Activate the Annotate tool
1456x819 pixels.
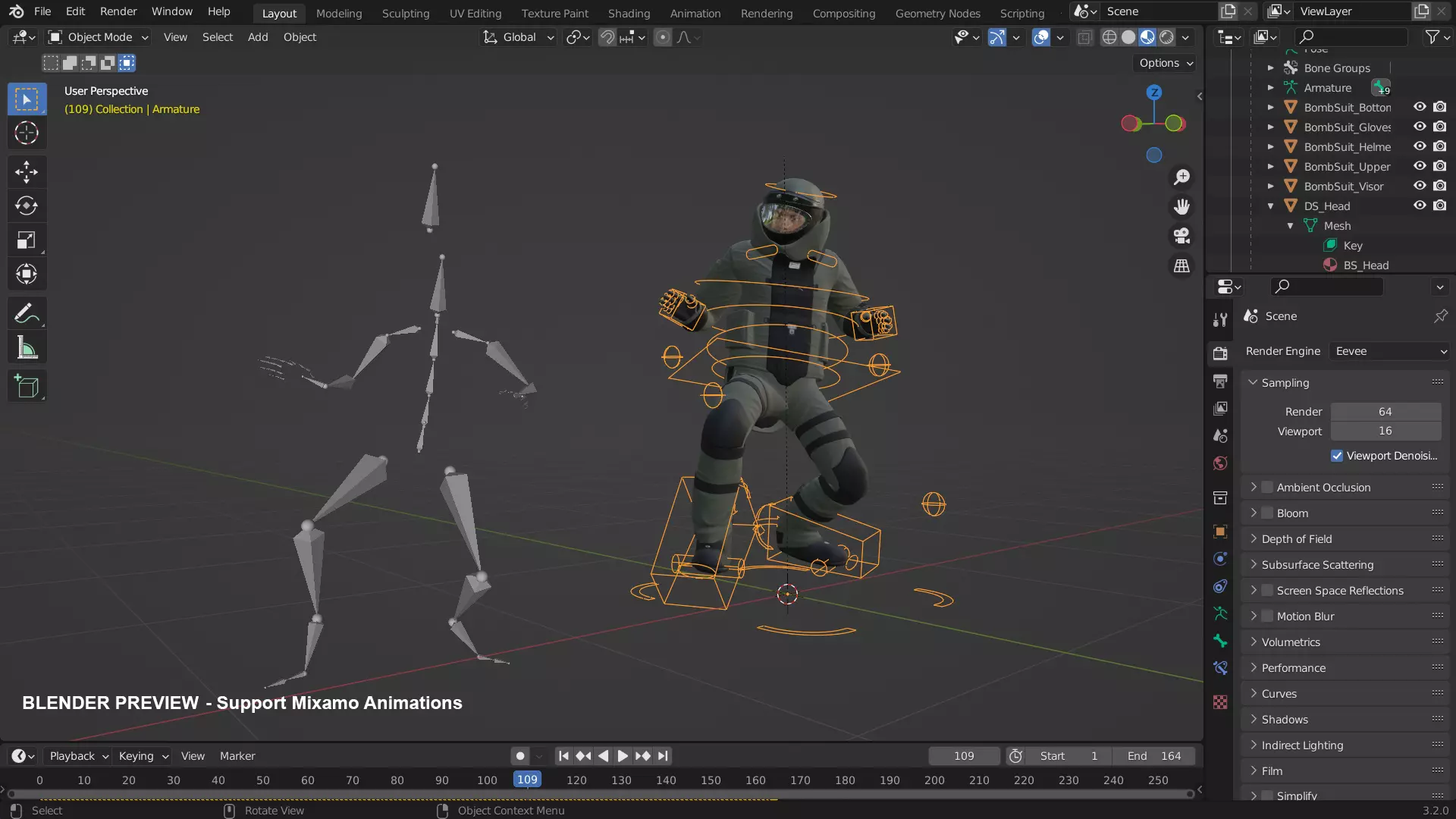click(x=27, y=313)
